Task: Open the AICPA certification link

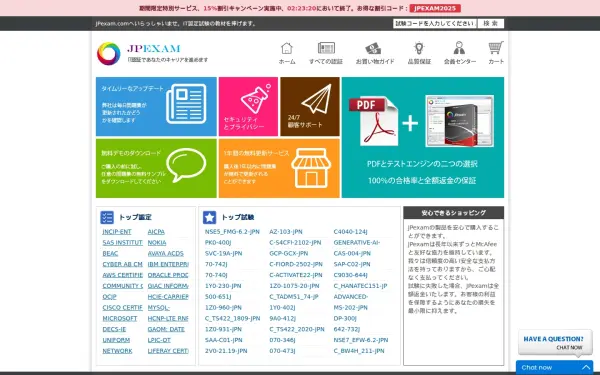Action: click(156, 232)
